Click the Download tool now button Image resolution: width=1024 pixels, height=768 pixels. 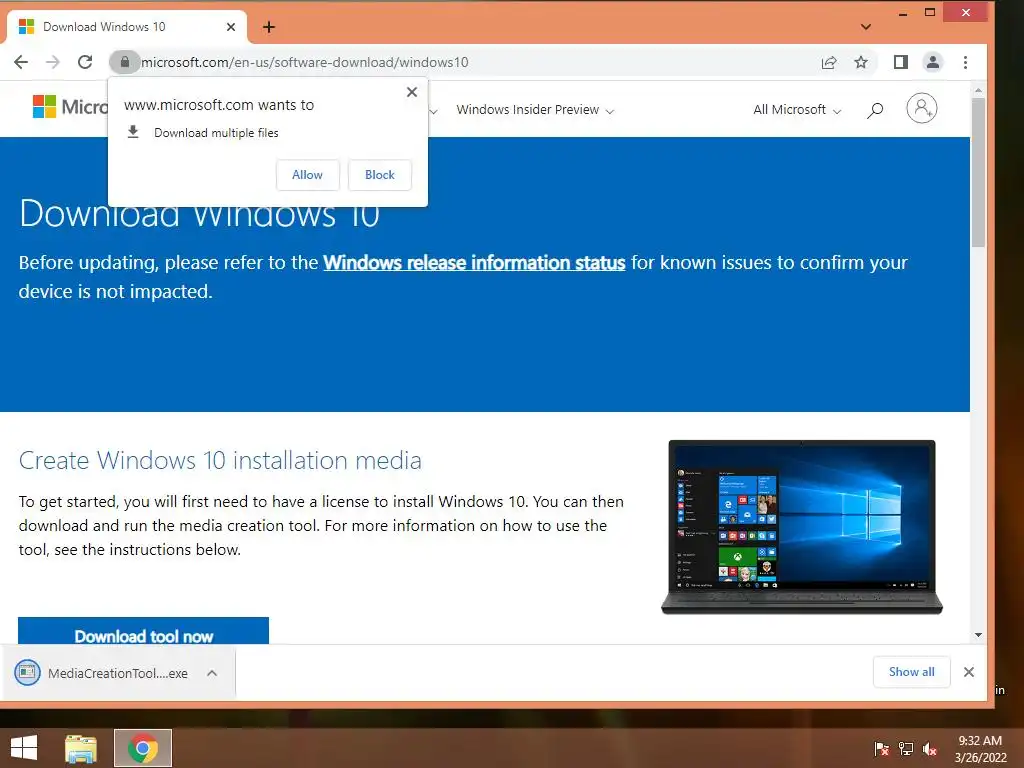pyautogui.click(x=144, y=631)
